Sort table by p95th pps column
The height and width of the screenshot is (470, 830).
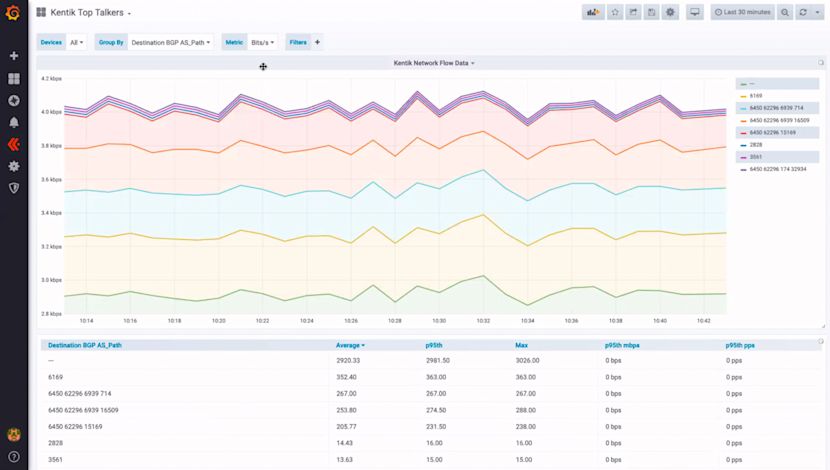coord(740,345)
